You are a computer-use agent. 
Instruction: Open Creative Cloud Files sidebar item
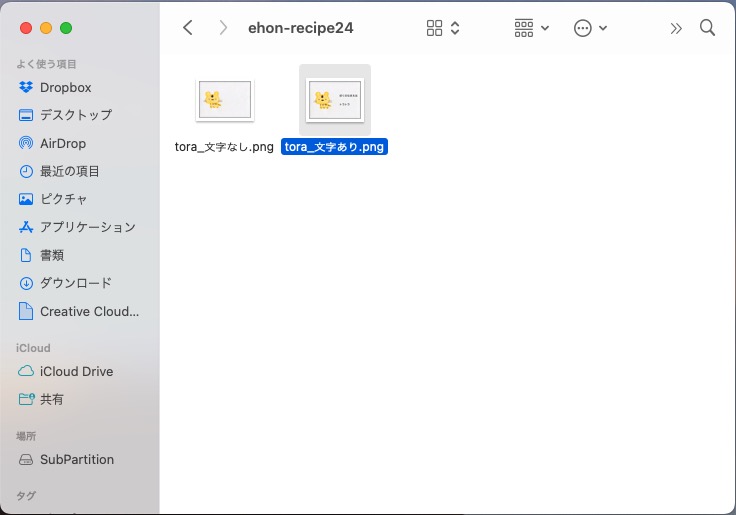89,311
